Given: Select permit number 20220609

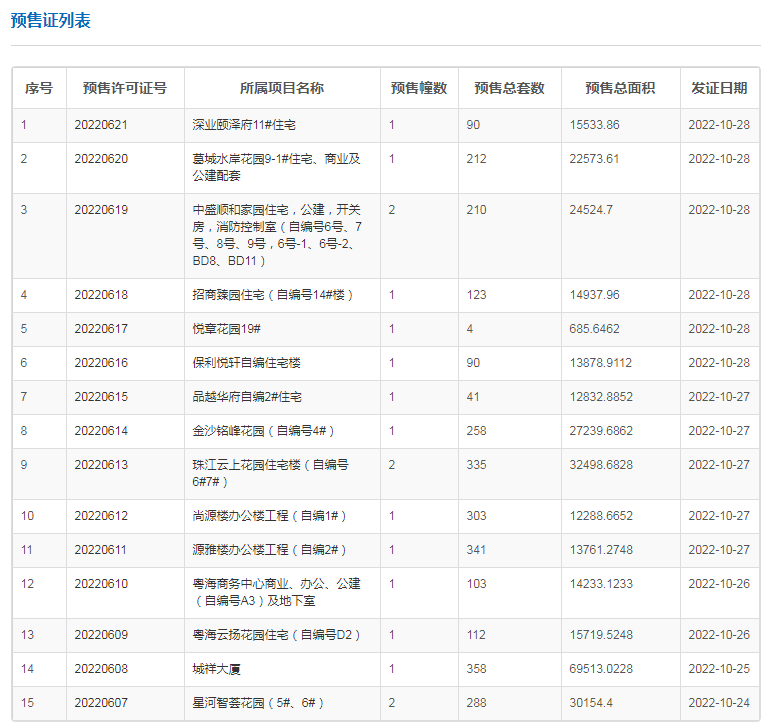Looking at the screenshot, I should [101, 635].
